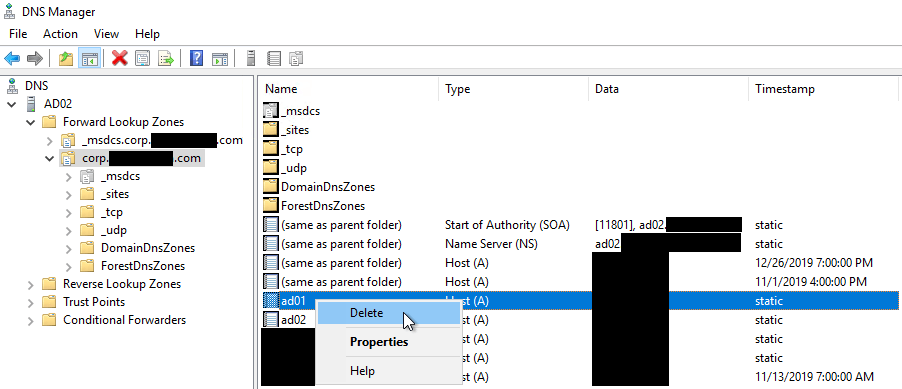
Task: Choose Properties from the context menu
Action: [388, 342]
